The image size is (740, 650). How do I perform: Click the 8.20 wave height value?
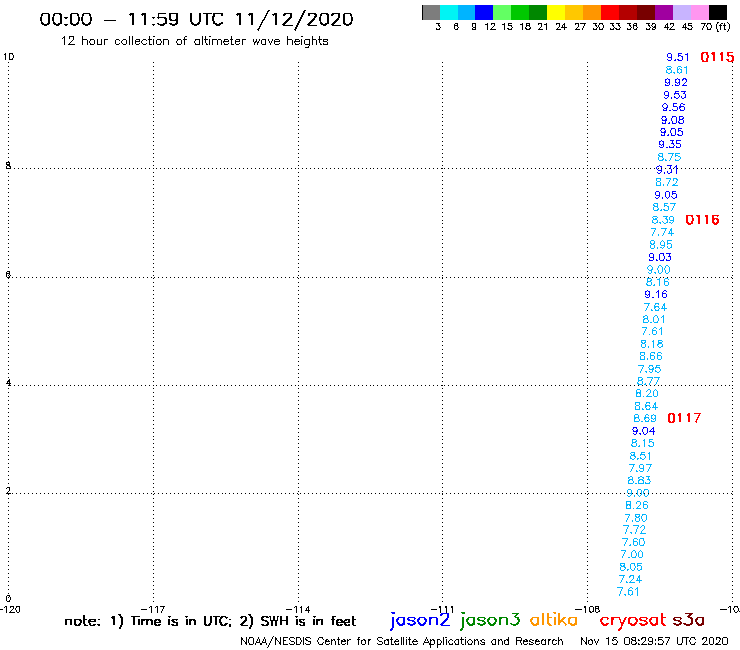tap(647, 394)
